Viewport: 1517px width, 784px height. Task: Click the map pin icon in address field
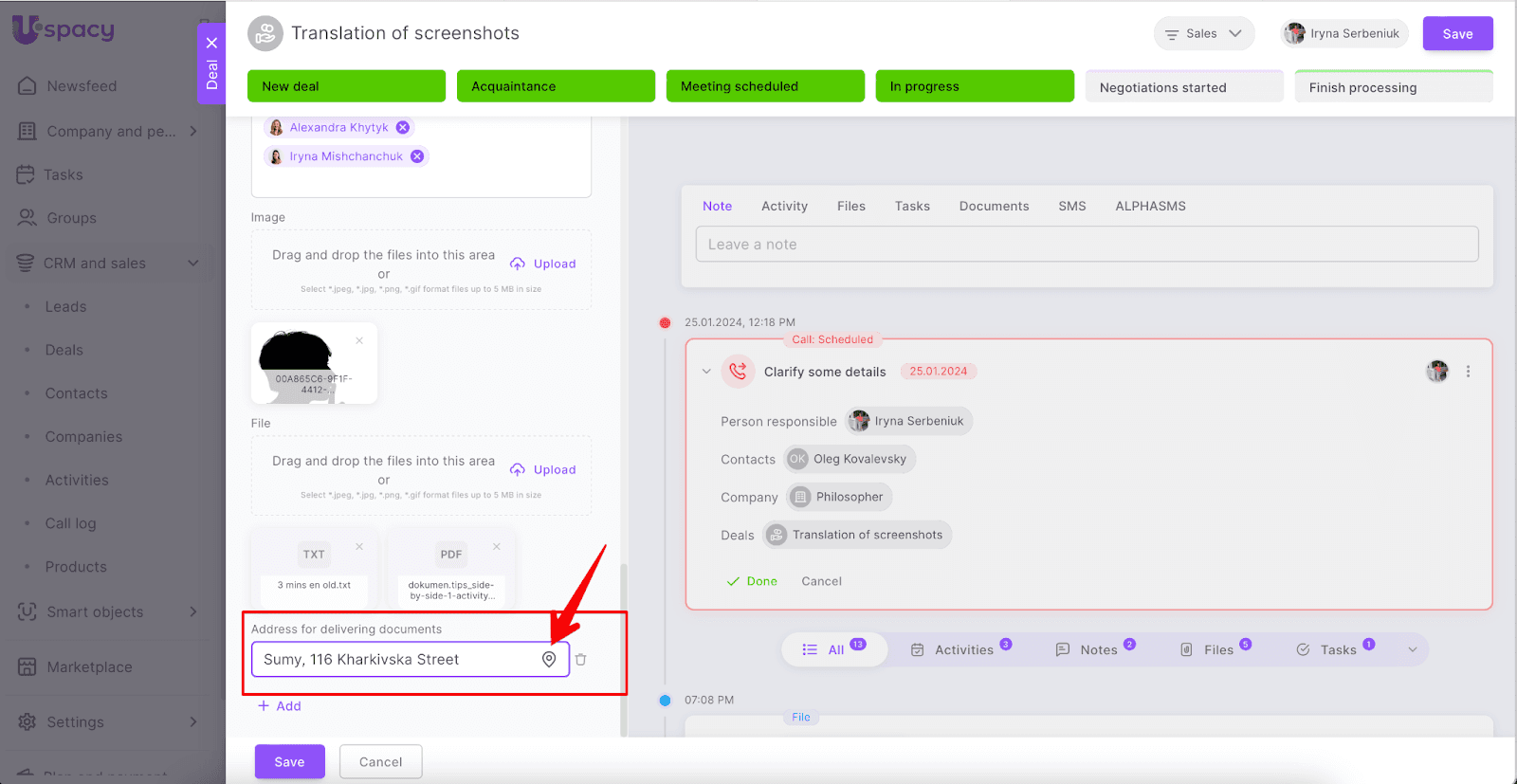[x=549, y=660]
